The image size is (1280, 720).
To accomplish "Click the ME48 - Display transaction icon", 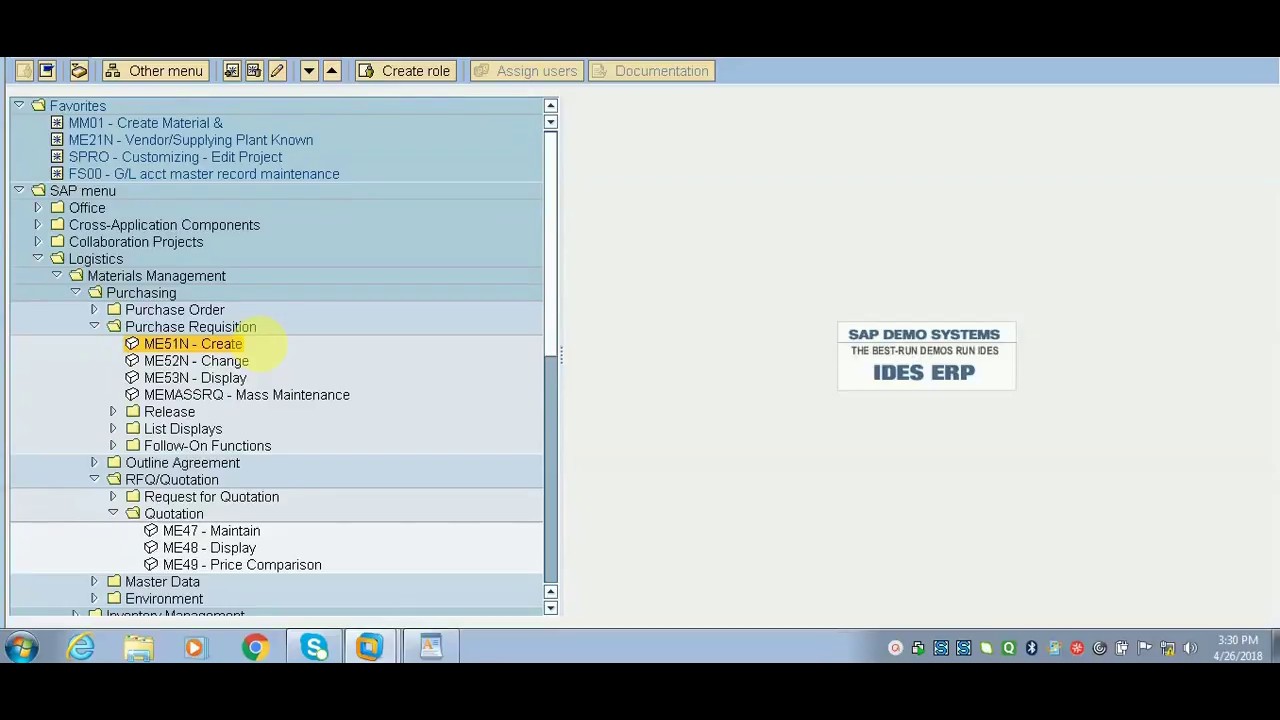I will point(151,548).
